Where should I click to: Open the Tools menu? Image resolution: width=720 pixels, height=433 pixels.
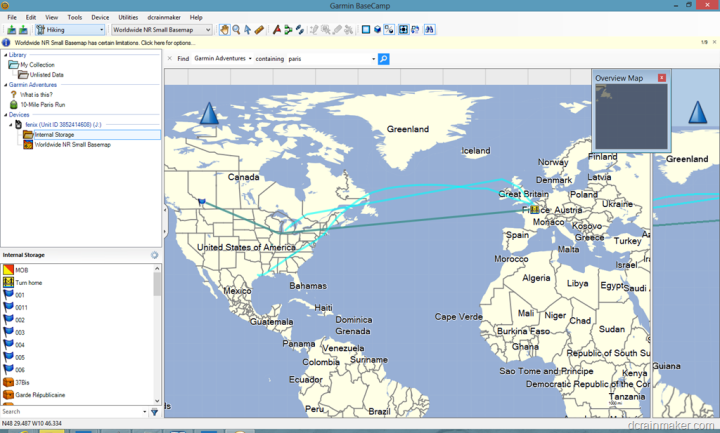pos(75,17)
